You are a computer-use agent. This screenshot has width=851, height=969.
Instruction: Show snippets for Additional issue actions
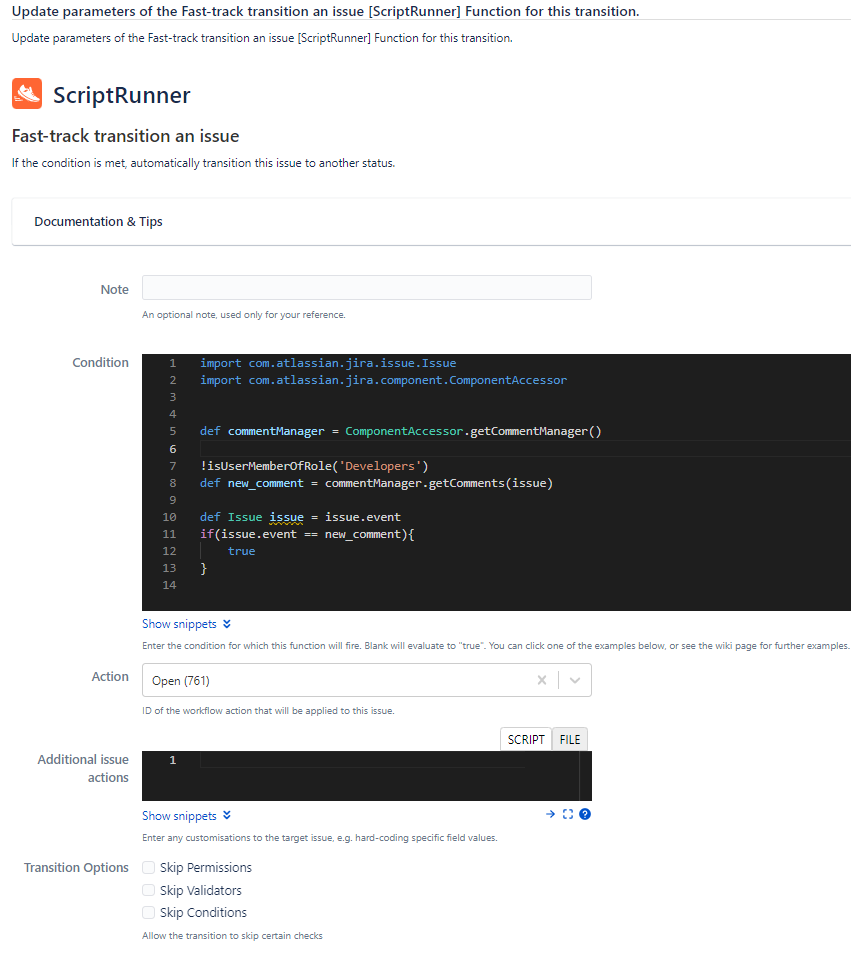[179, 816]
